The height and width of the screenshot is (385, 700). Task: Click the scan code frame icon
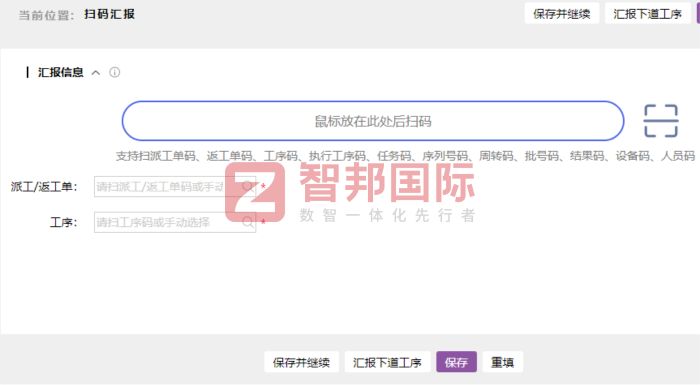tap(661, 121)
